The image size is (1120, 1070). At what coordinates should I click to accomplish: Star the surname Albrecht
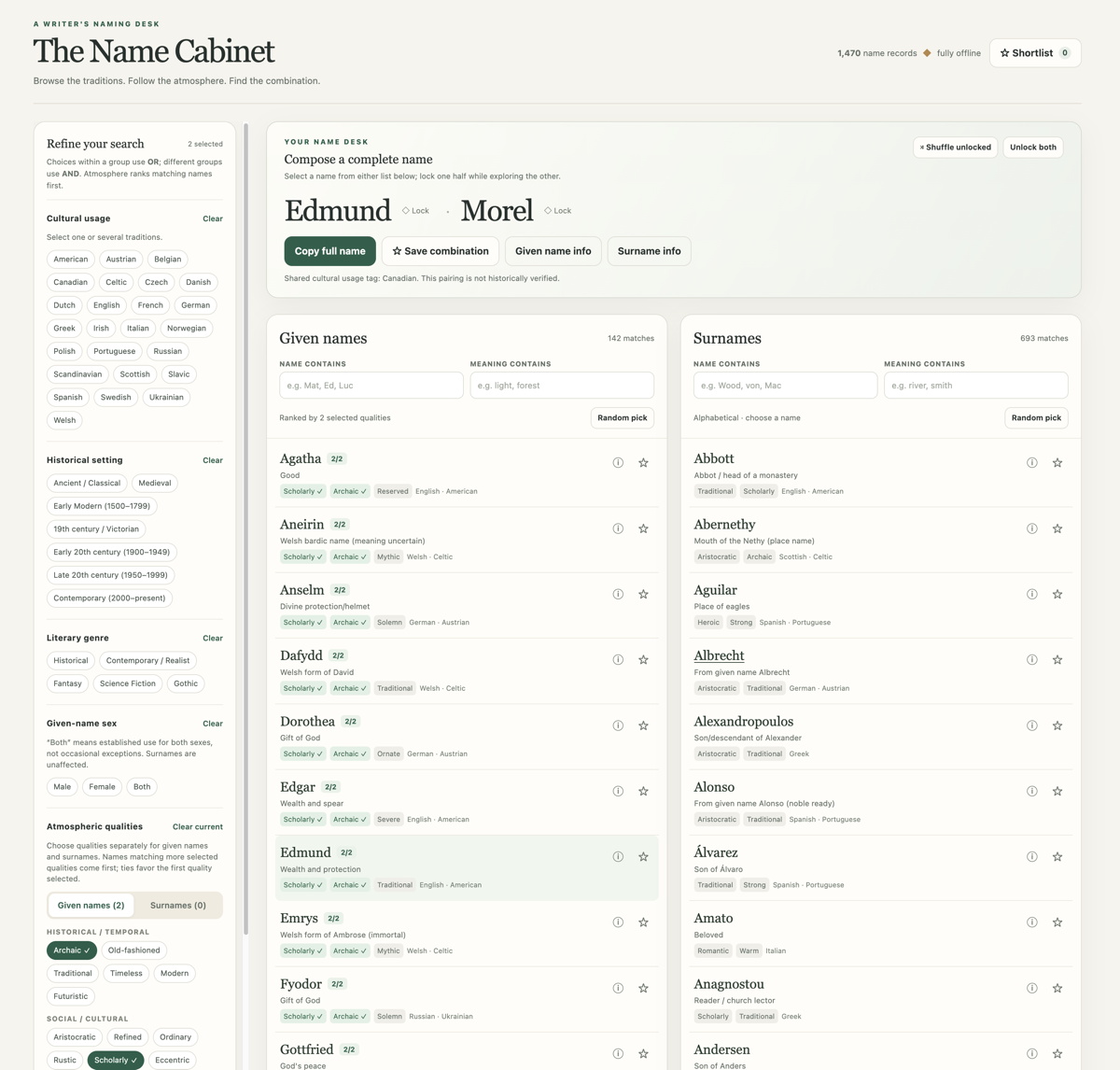tap(1057, 660)
